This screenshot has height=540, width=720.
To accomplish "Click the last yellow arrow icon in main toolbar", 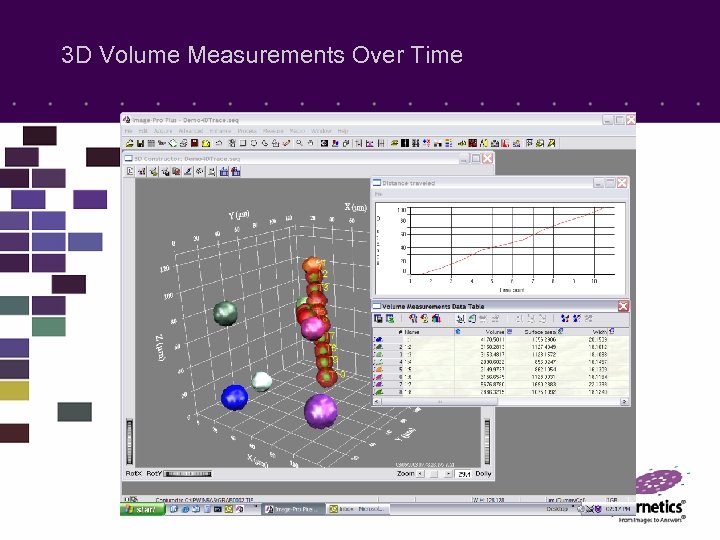I will (x=551, y=143).
